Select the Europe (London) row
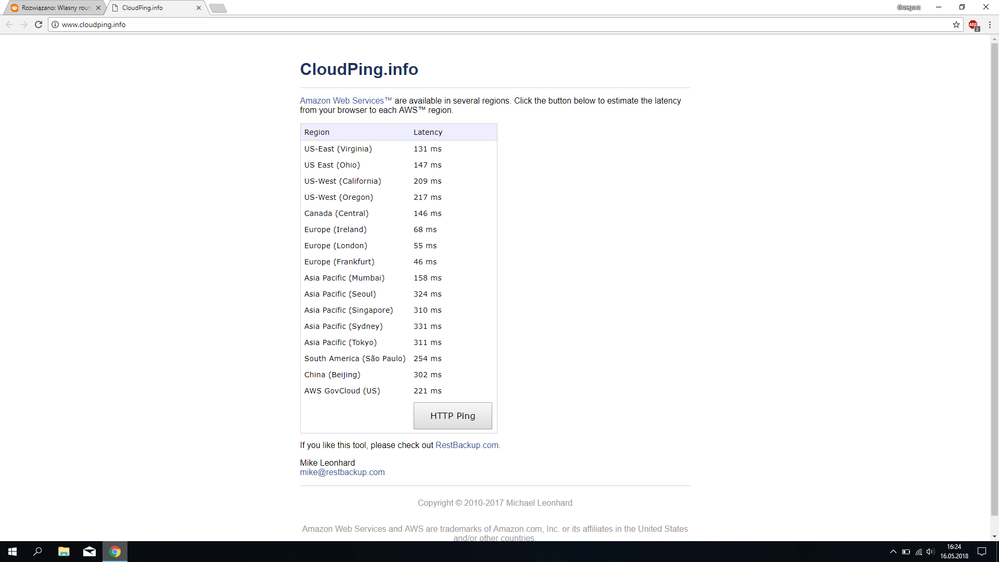The width and height of the screenshot is (999, 562). [399, 245]
